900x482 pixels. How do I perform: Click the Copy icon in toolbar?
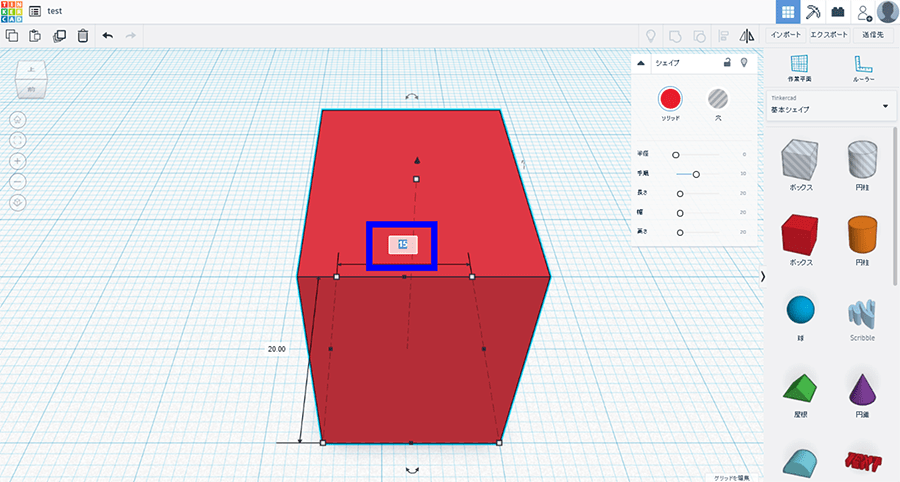click(x=11, y=36)
